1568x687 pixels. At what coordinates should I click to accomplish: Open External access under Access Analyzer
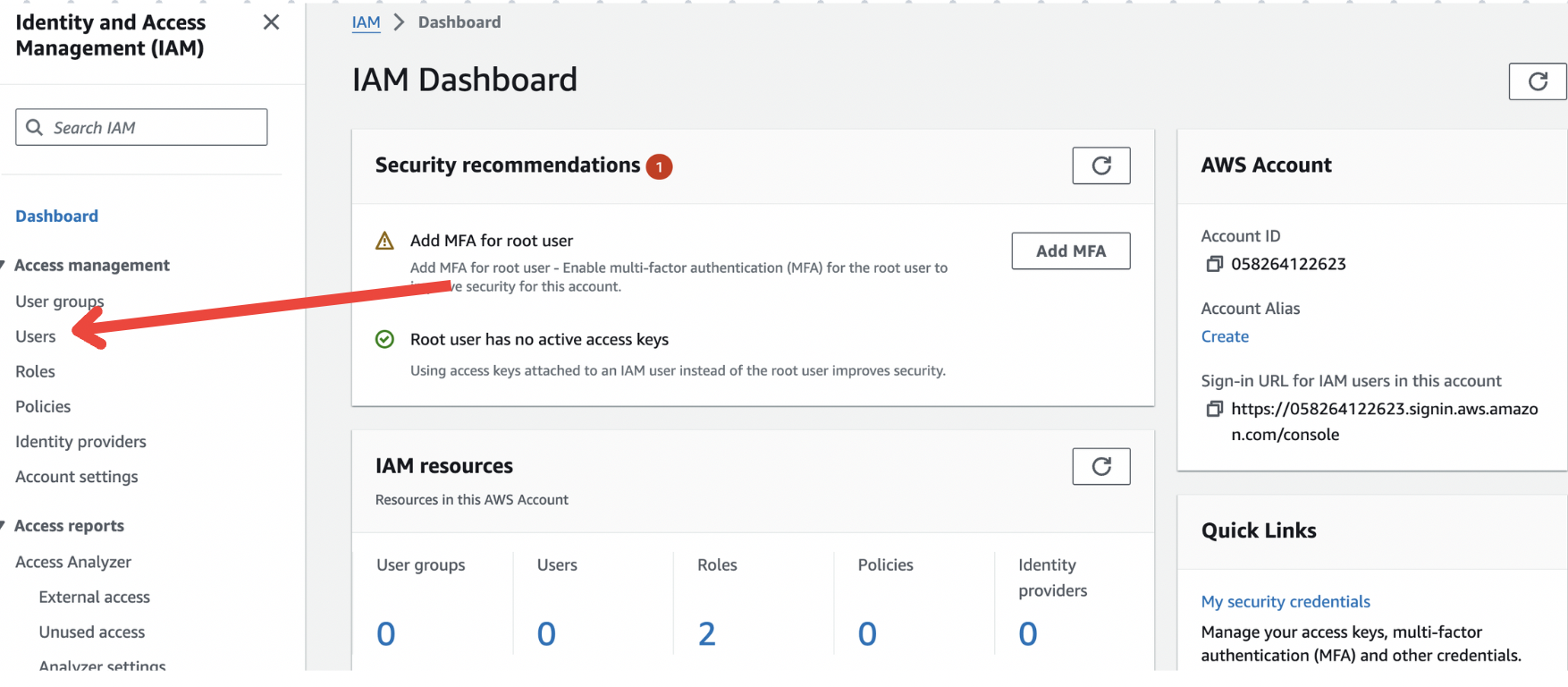[94, 597]
